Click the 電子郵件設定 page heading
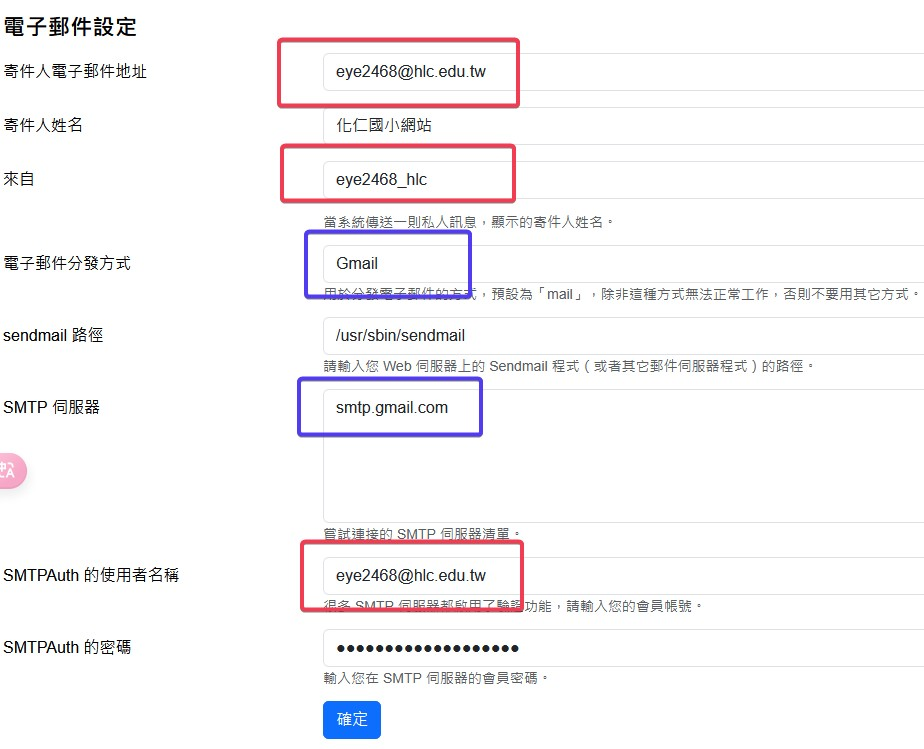 [x=70, y=27]
